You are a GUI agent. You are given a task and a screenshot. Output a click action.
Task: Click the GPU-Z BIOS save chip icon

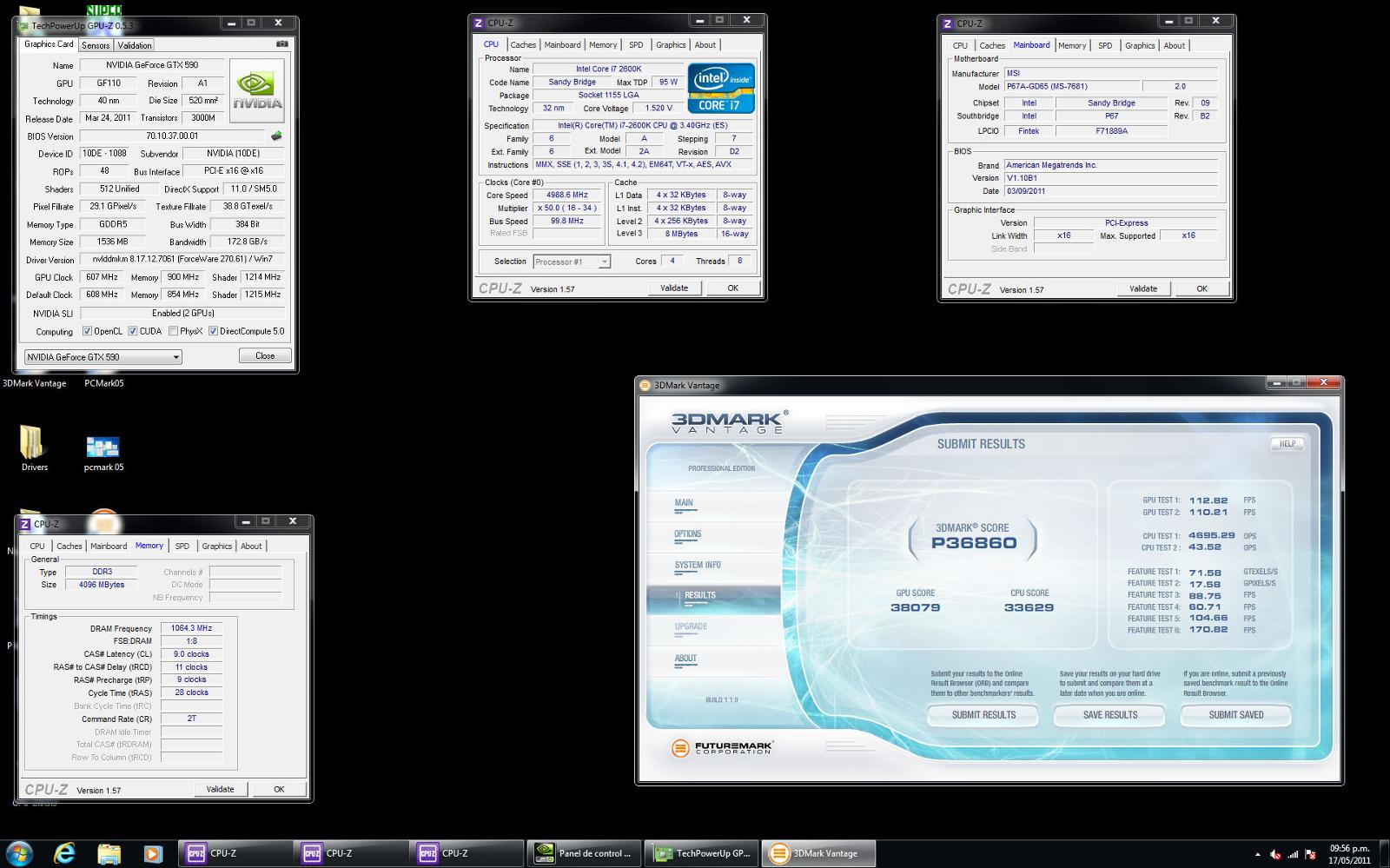(276, 136)
